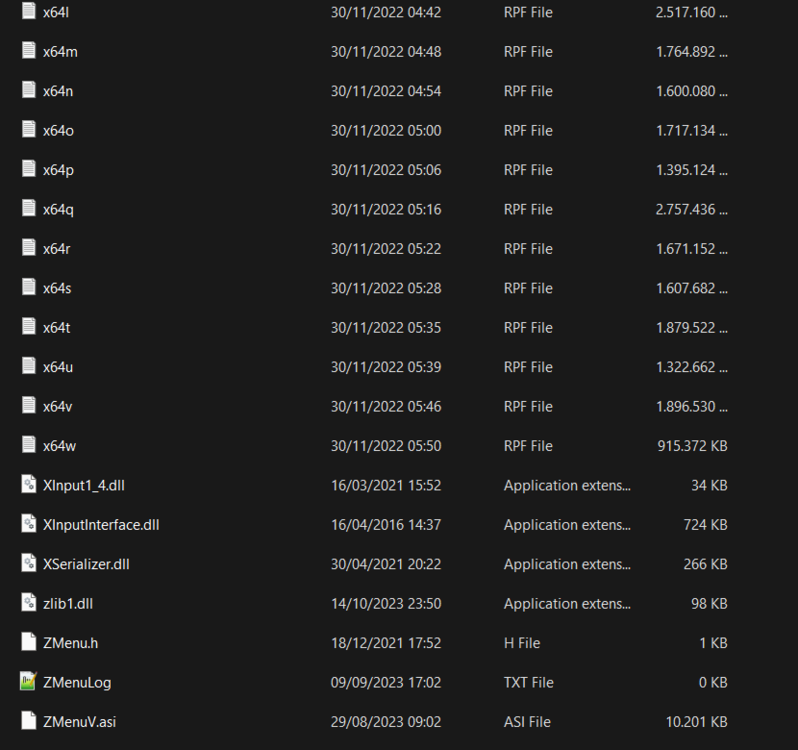Select the ZMenuLog text file icon
The height and width of the screenshot is (750, 798).
click(x=28, y=681)
